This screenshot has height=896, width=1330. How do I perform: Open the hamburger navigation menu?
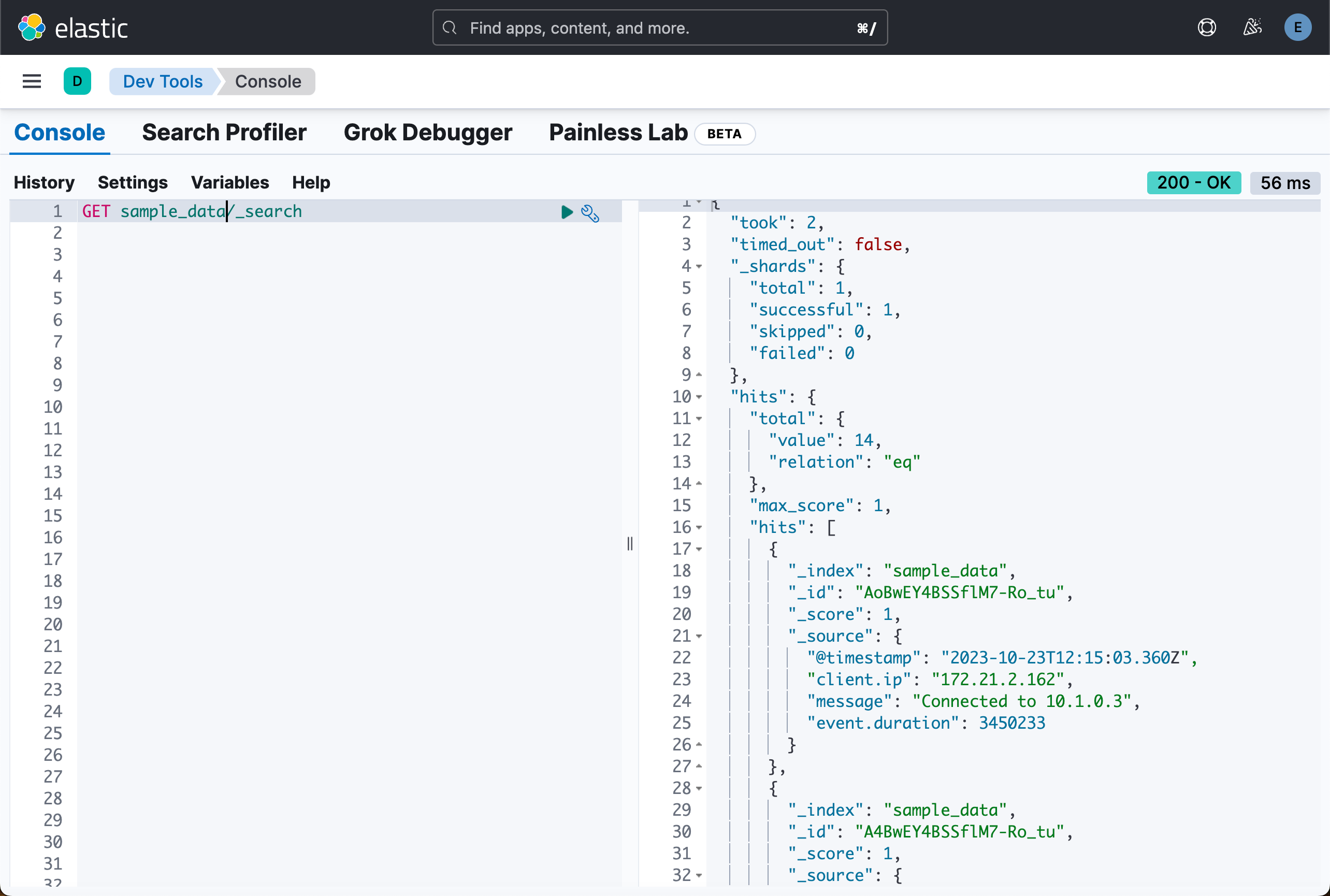(32, 81)
